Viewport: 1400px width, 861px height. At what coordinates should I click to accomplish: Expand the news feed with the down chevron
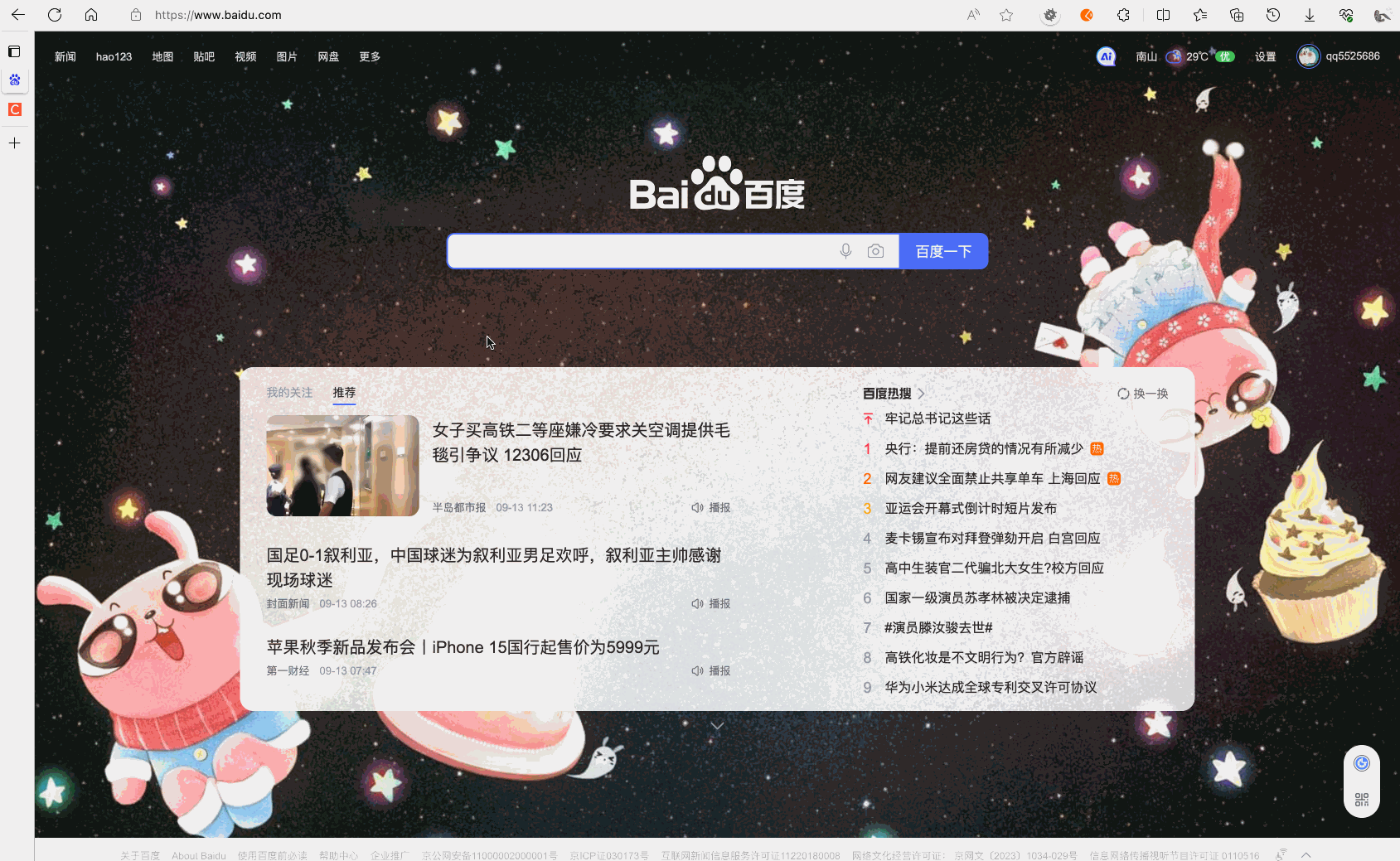click(716, 724)
